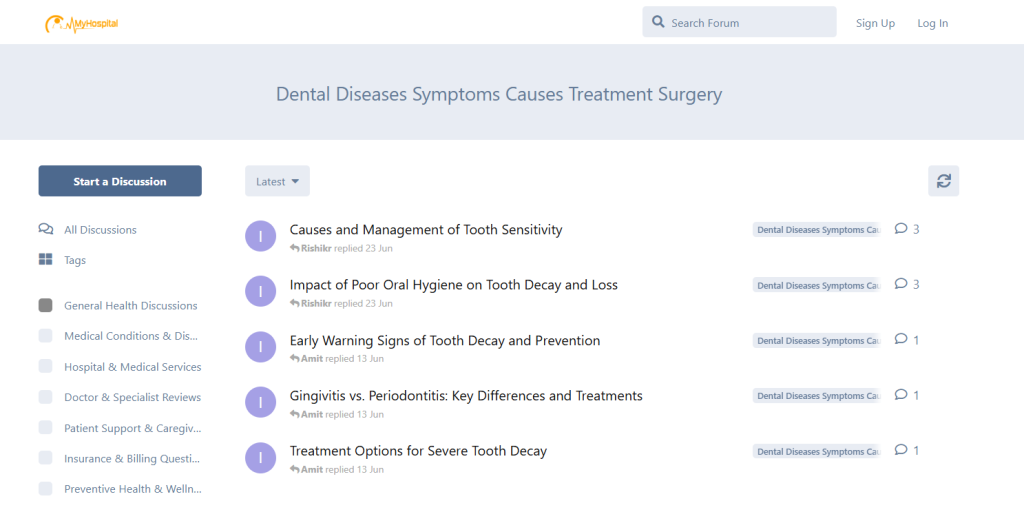
Task: Open the Latest sort dropdown
Action: (277, 181)
